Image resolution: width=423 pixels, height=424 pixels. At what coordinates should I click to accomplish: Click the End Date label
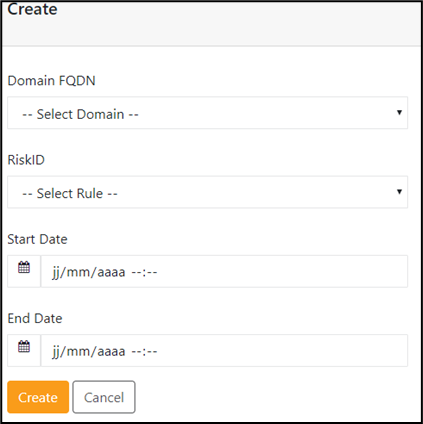pos(35,318)
